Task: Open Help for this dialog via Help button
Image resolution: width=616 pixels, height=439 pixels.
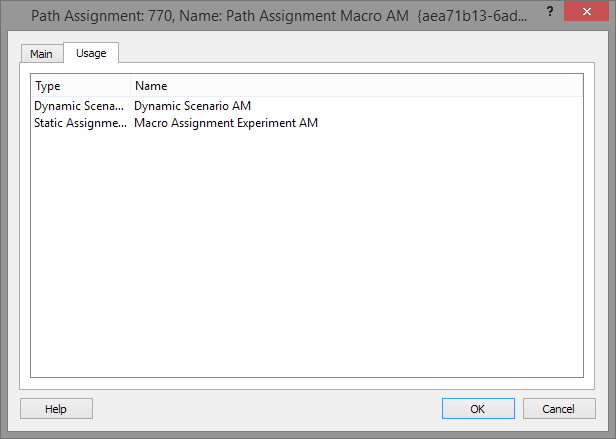Action: pos(56,408)
